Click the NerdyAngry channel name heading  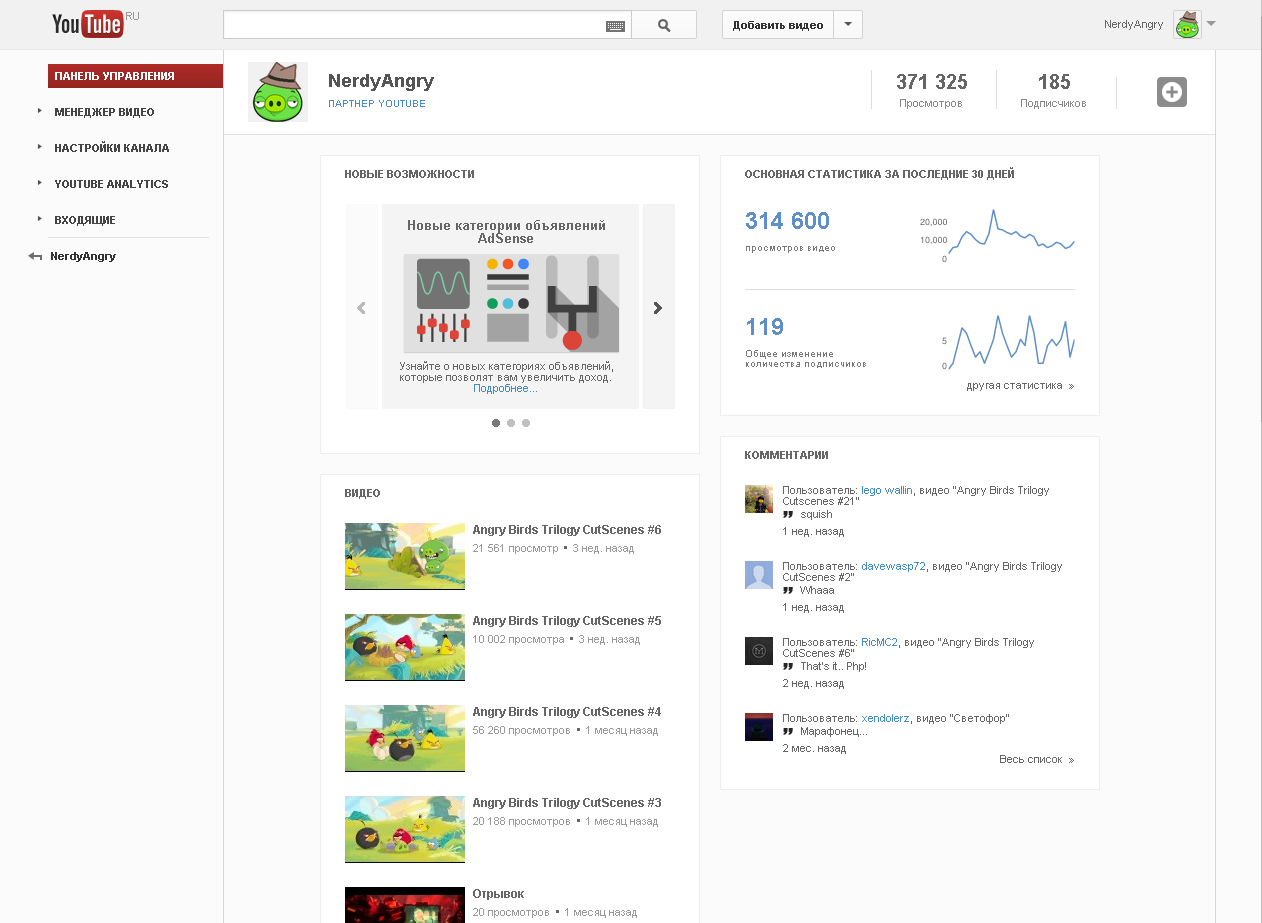click(381, 81)
